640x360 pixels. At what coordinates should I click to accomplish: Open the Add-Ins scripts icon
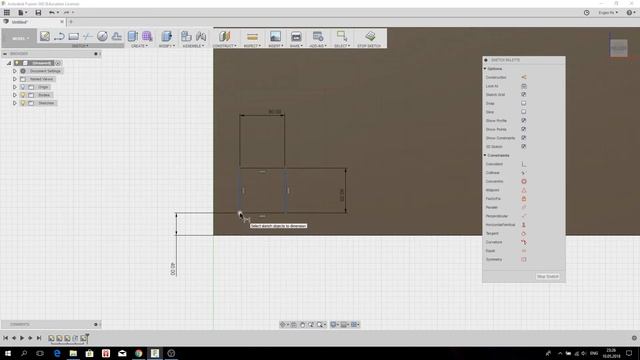click(x=318, y=36)
